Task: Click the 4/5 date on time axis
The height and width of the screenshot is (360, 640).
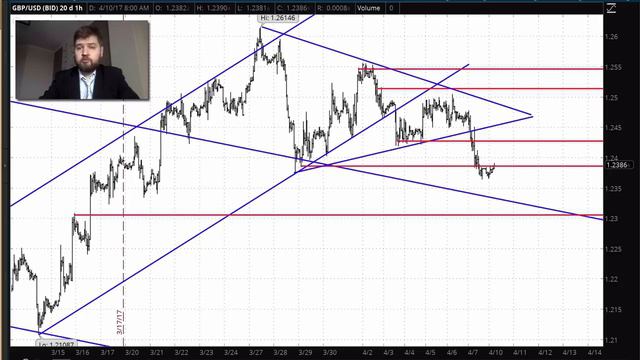Action: (x=430, y=352)
